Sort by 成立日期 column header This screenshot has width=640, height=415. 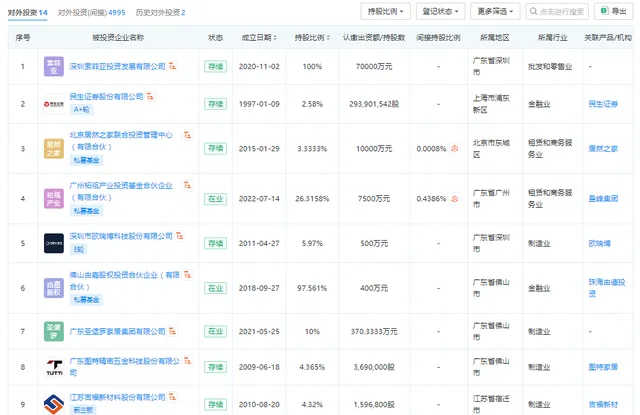click(x=256, y=37)
